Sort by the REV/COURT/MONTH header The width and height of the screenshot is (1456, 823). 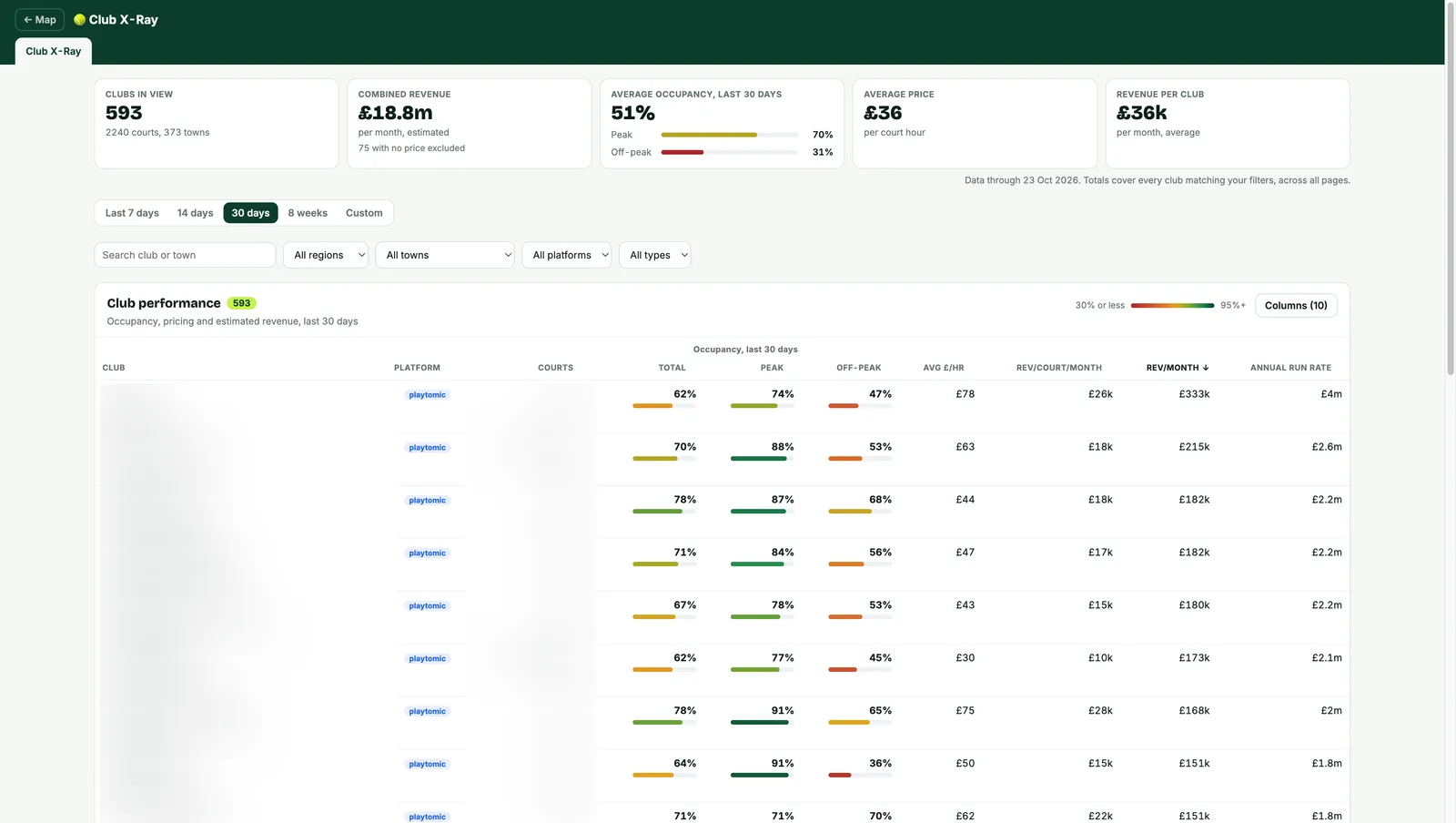[1059, 368]
